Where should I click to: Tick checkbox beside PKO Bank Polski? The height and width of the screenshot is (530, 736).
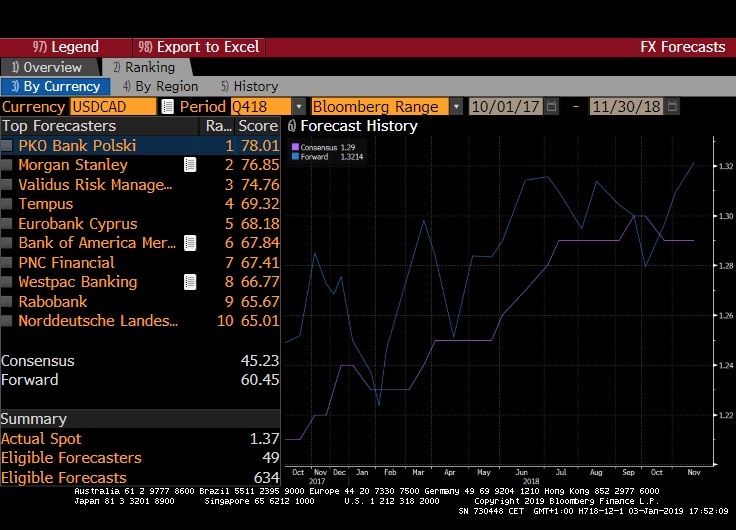[x=7, y=146]
